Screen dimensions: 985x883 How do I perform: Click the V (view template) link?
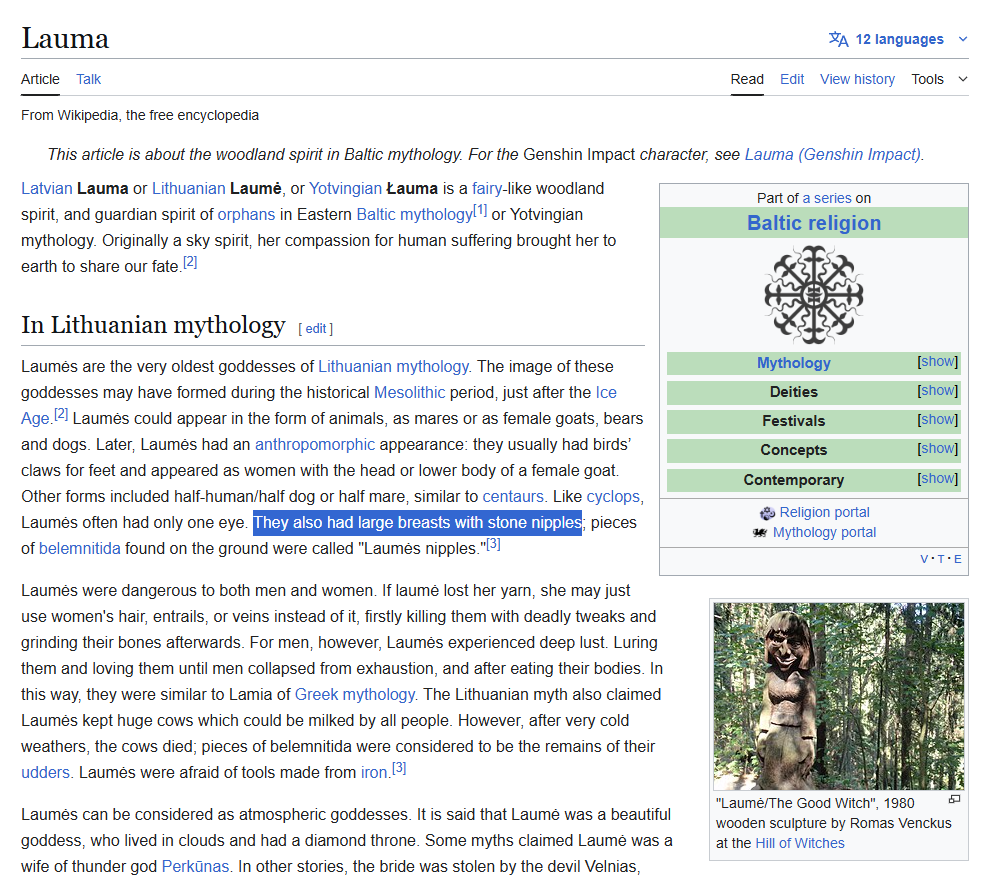click(x=924, y=559)
